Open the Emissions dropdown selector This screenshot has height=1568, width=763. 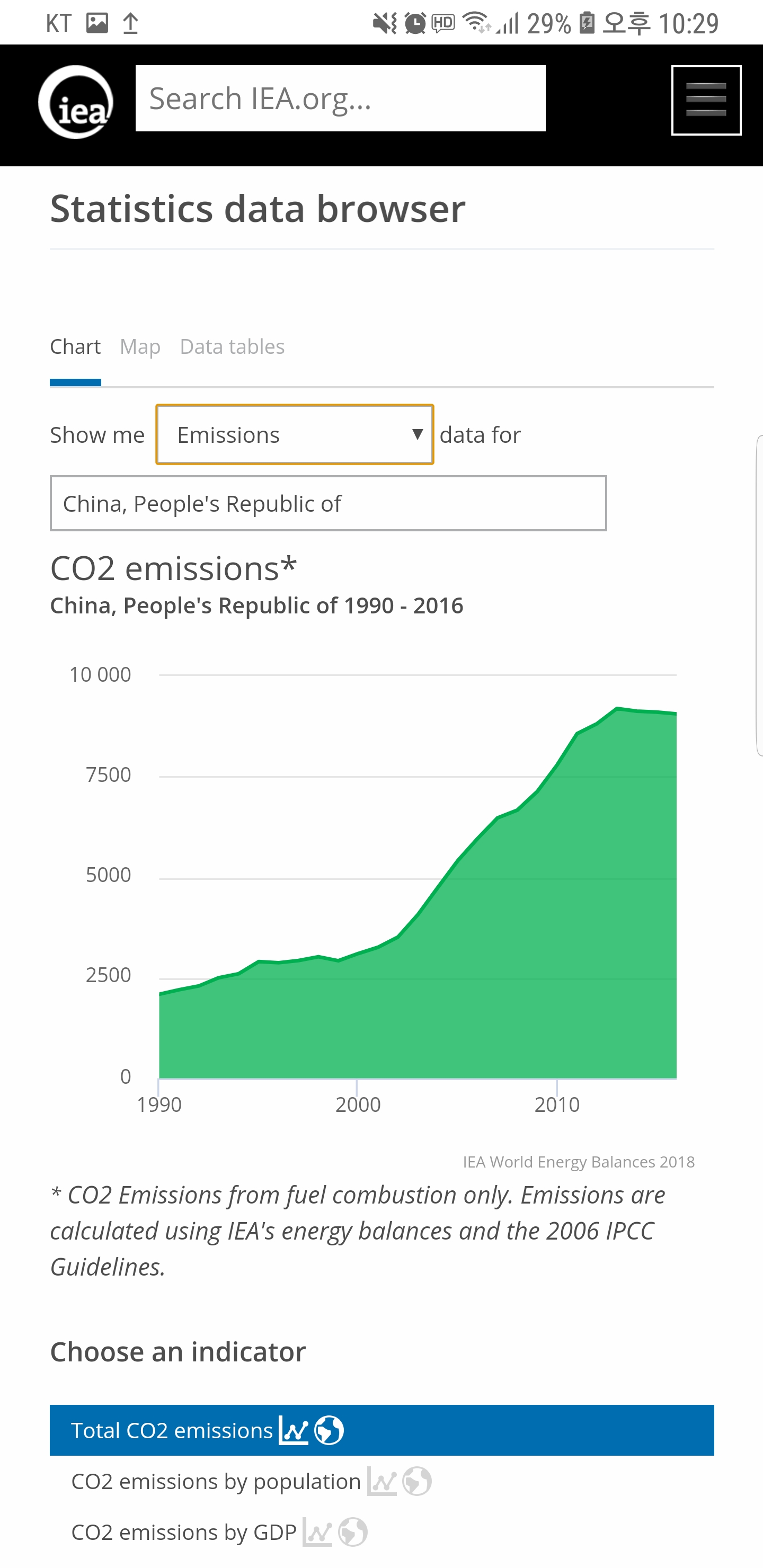click(295, 434)
